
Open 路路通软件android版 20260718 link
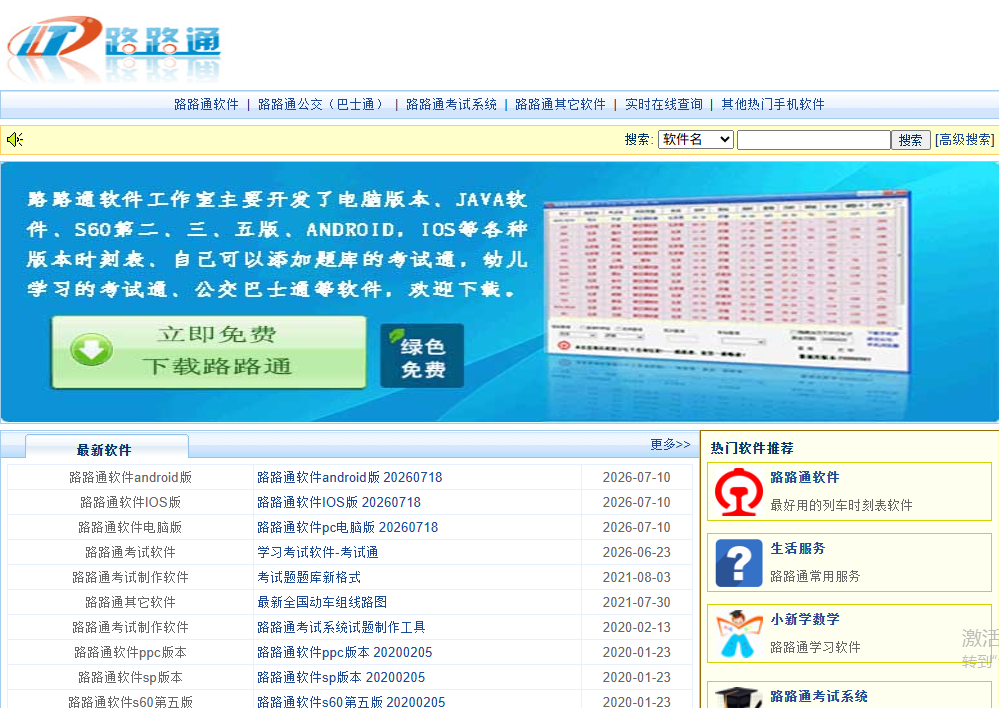(x=349, y=477)
